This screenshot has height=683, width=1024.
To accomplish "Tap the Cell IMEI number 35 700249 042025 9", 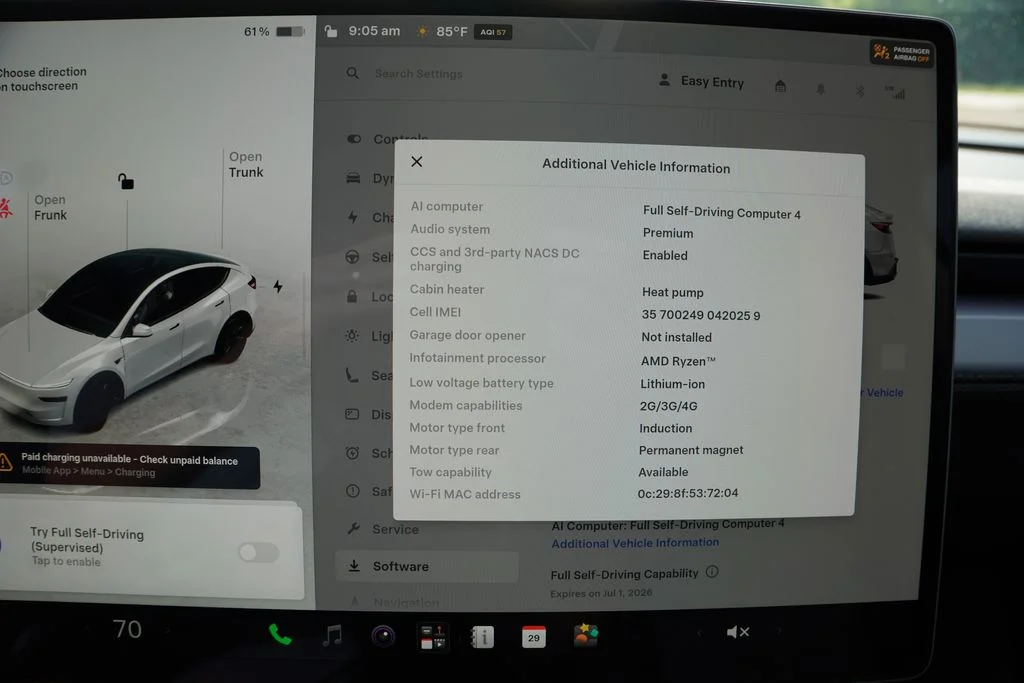I will 701,315.
